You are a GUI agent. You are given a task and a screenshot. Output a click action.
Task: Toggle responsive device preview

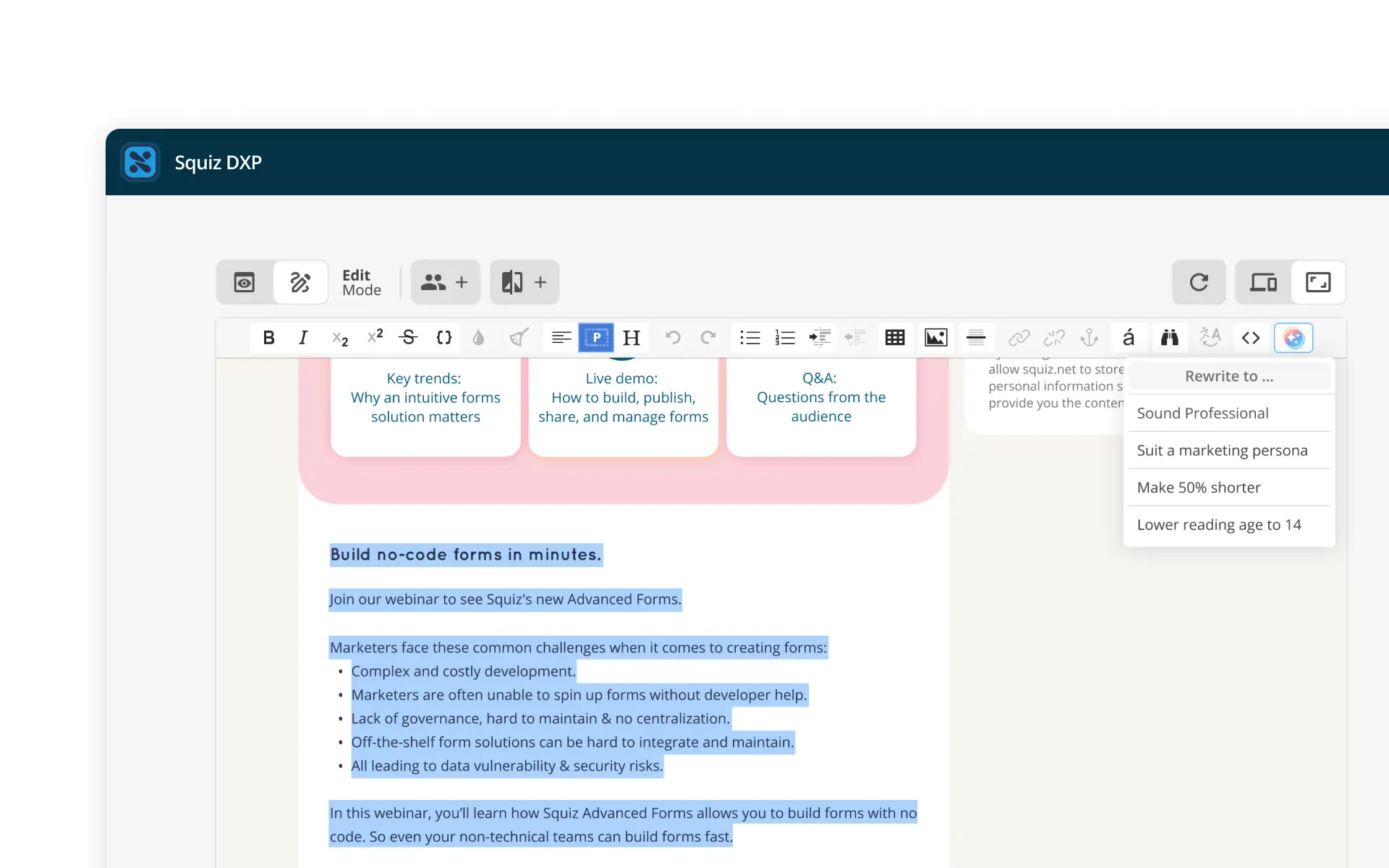1263,282
